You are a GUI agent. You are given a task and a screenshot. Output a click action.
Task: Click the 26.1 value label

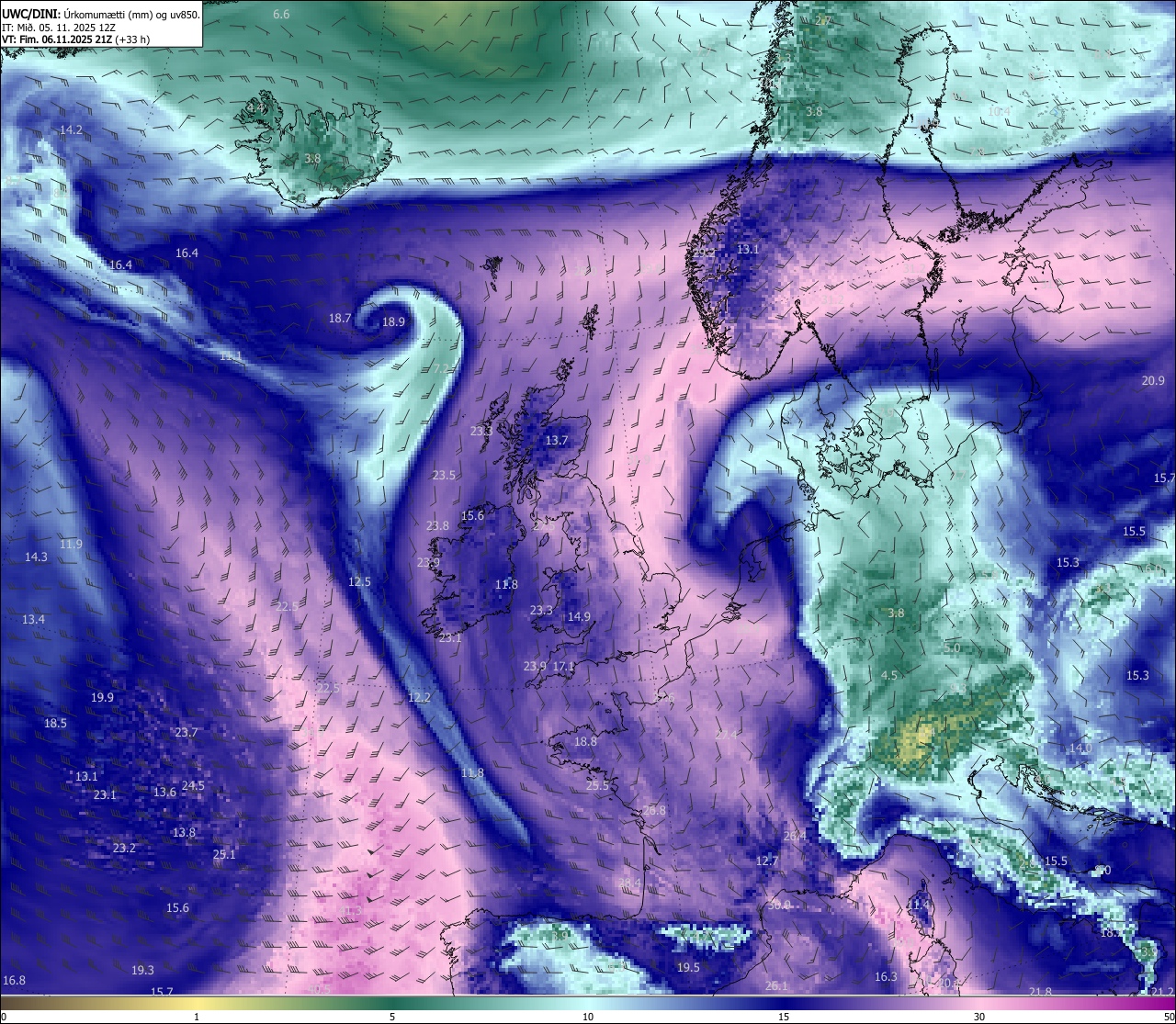point(776,985)
